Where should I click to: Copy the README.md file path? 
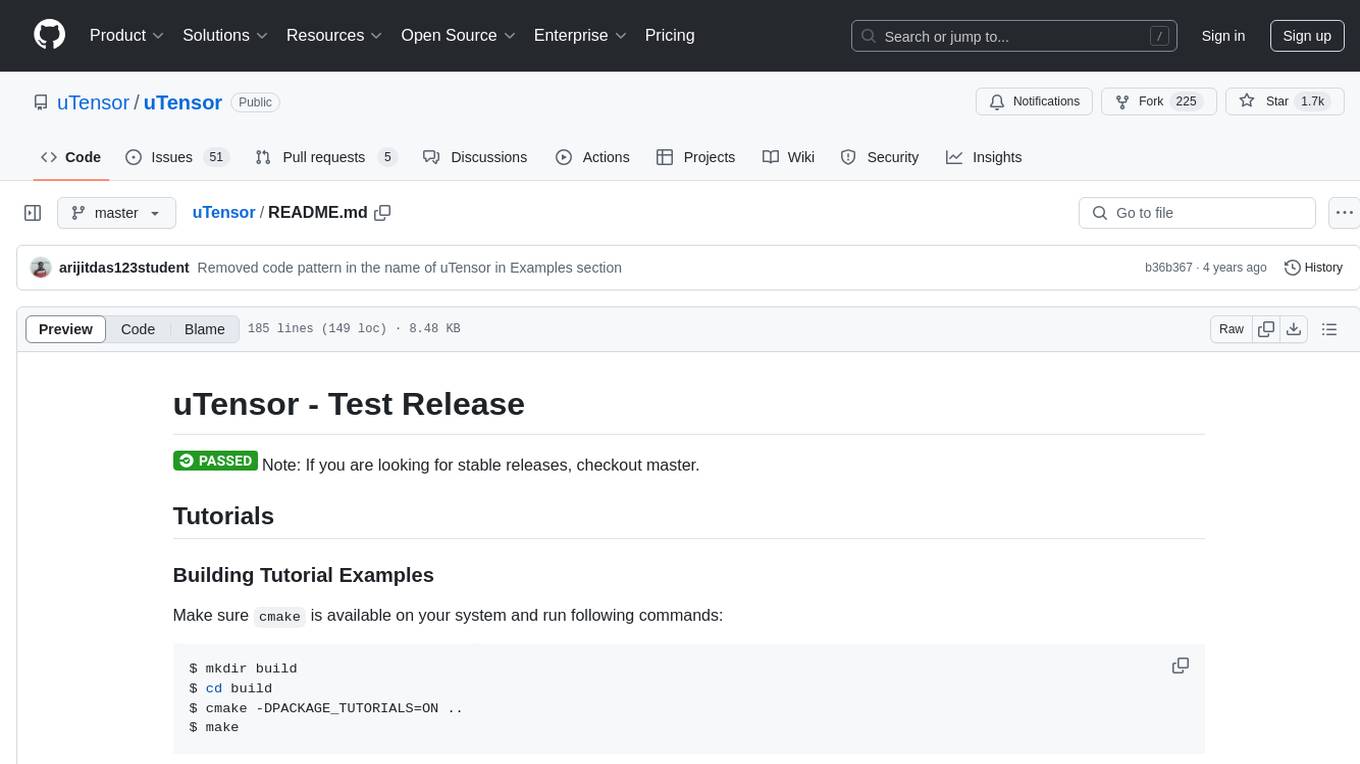382,213
